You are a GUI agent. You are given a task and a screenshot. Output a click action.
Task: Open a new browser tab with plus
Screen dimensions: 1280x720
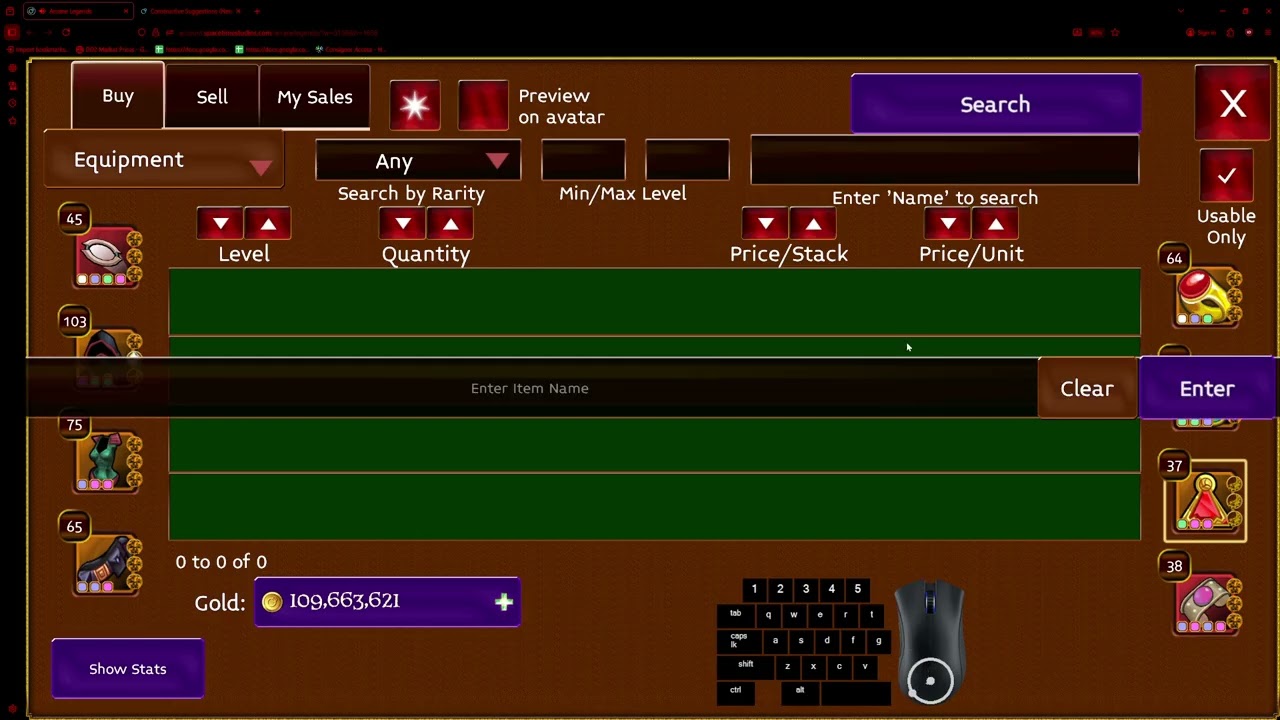coord(257,11)
